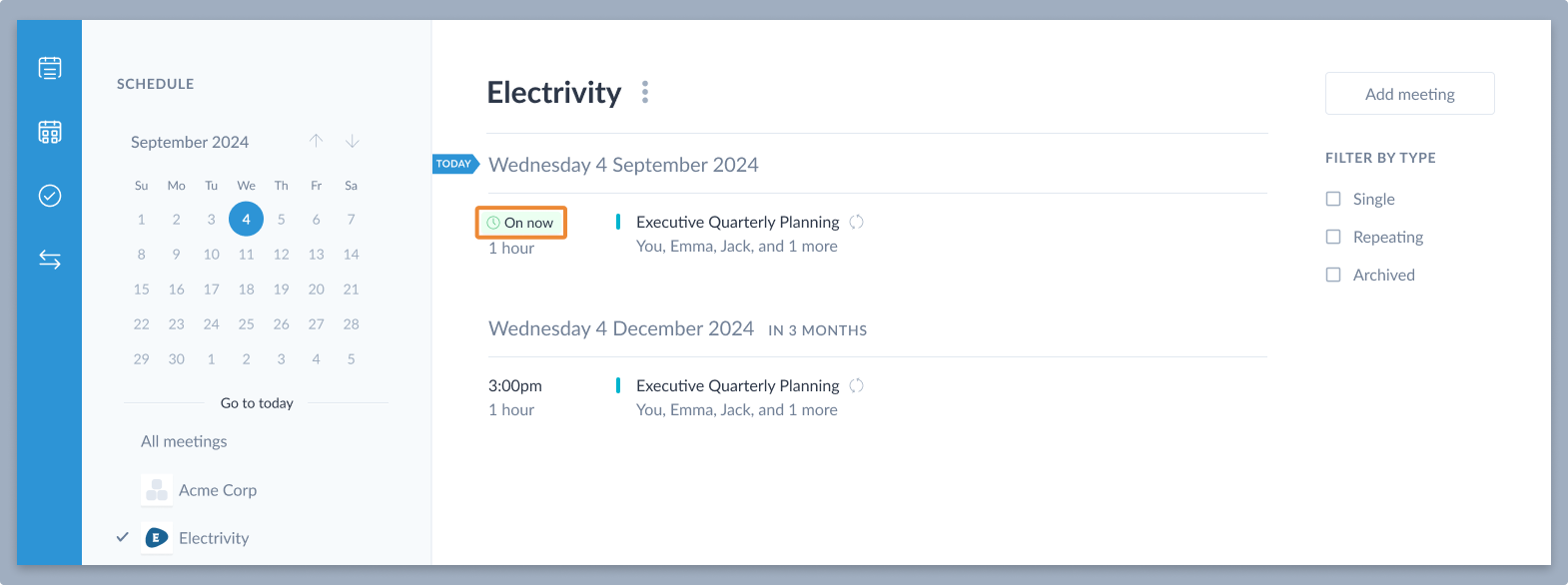Select Acme Corp in meeting list
Image resolution: width=1568 pixels, height=585 pixels.
[218, 490]
